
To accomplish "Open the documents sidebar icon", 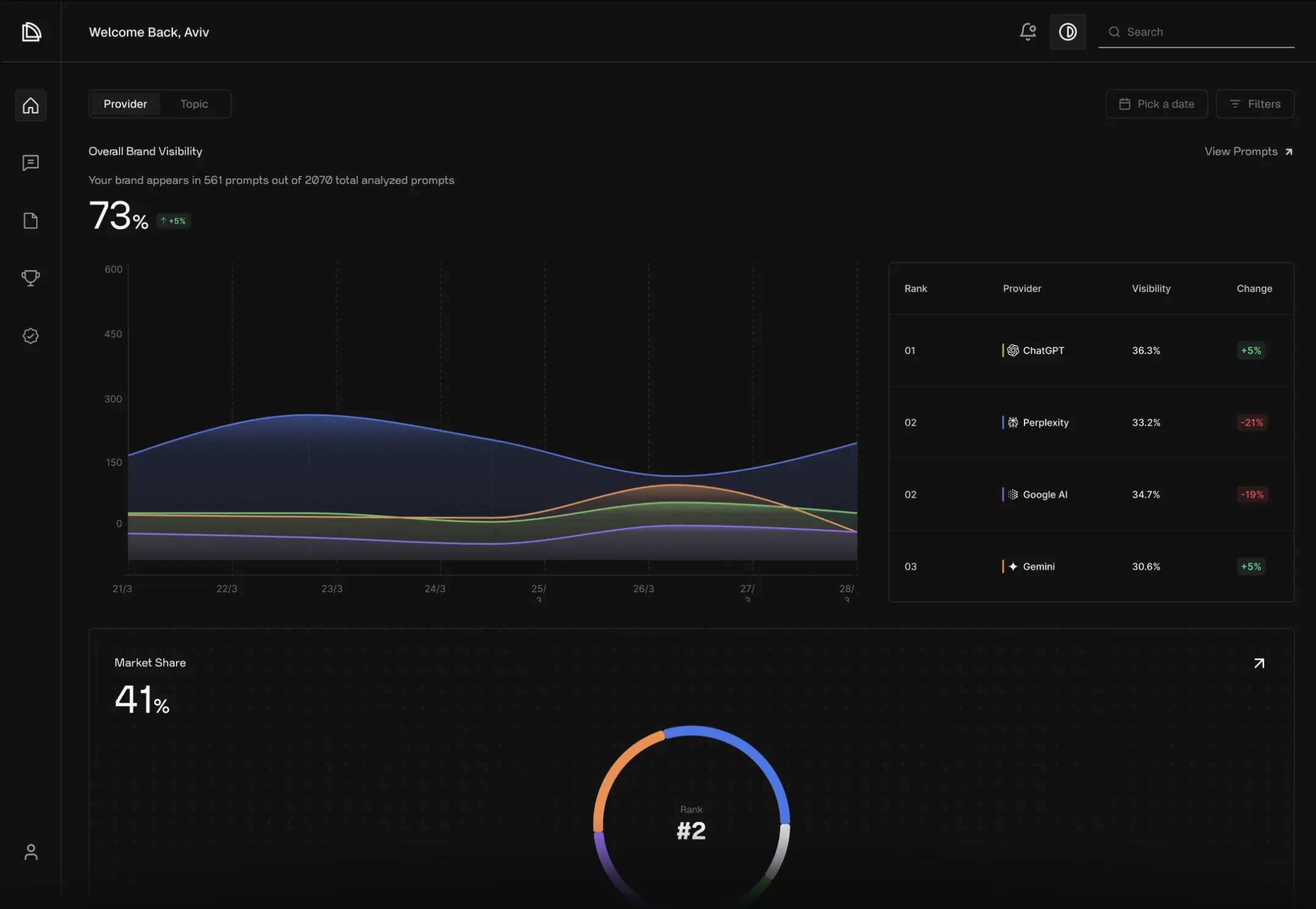I will (31, 221).
